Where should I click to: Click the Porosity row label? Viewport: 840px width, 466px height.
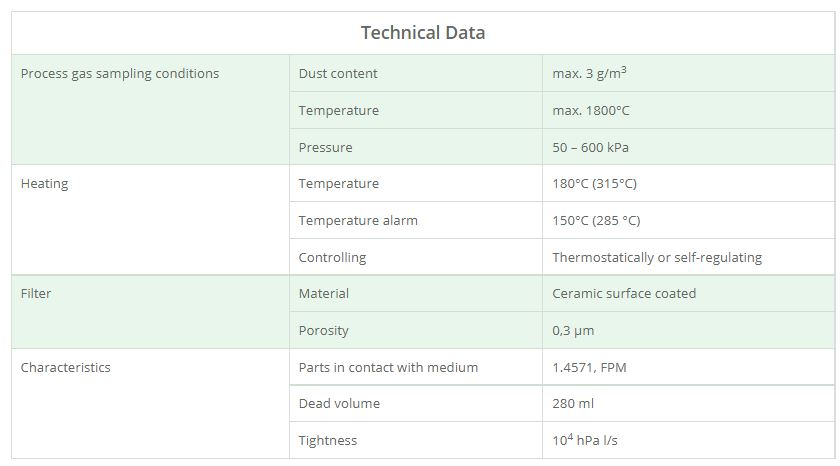coord(323,331)
